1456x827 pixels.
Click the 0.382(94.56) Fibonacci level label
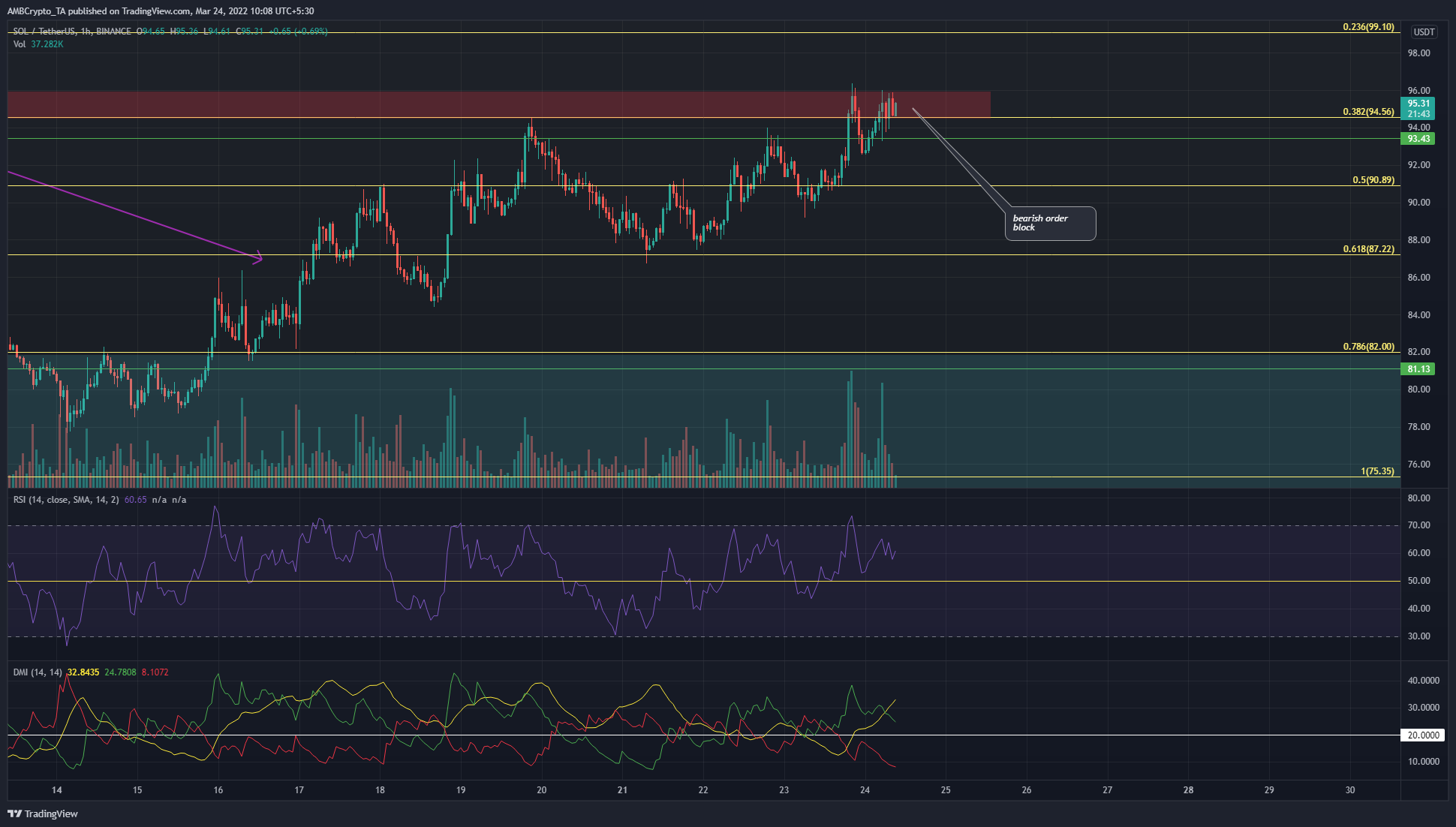pyautogui.click(x=1368, y=112)
